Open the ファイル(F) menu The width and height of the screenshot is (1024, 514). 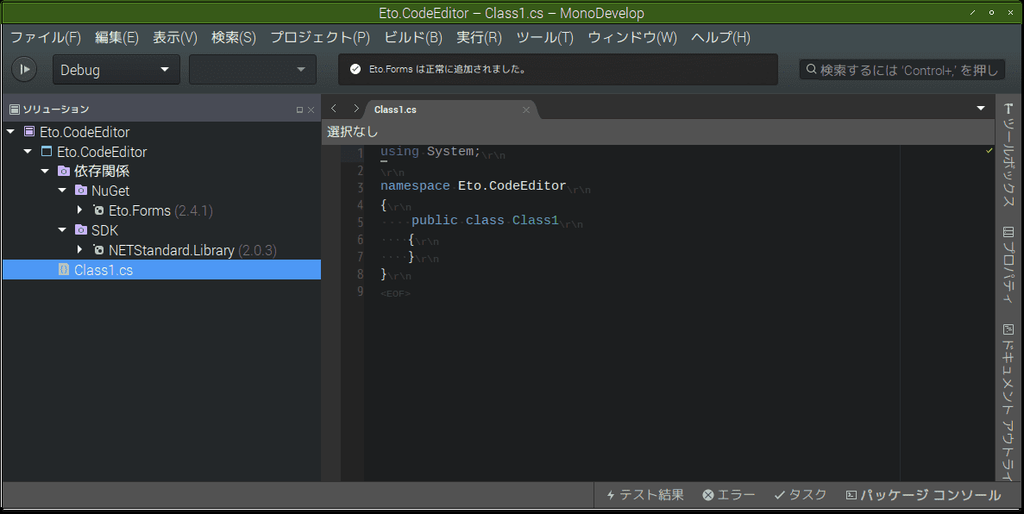(46, 37)
